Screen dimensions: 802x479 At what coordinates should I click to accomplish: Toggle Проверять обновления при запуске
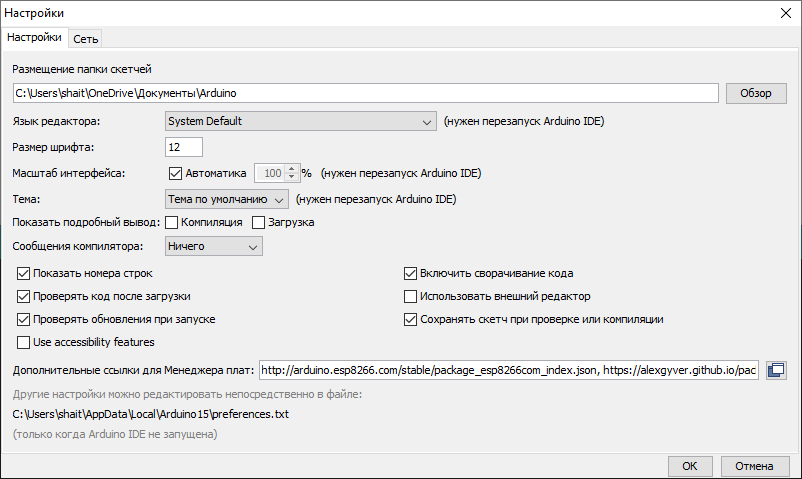tap(24, 319)
